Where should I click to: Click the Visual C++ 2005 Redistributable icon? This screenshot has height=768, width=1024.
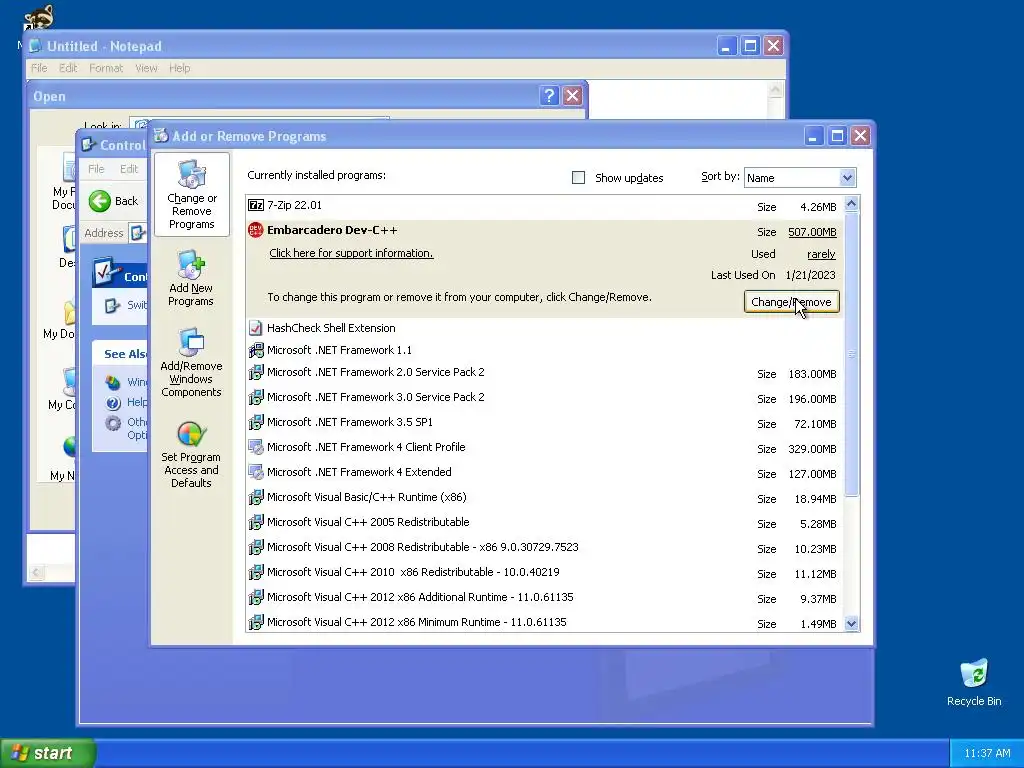click(x=256, y=522)
